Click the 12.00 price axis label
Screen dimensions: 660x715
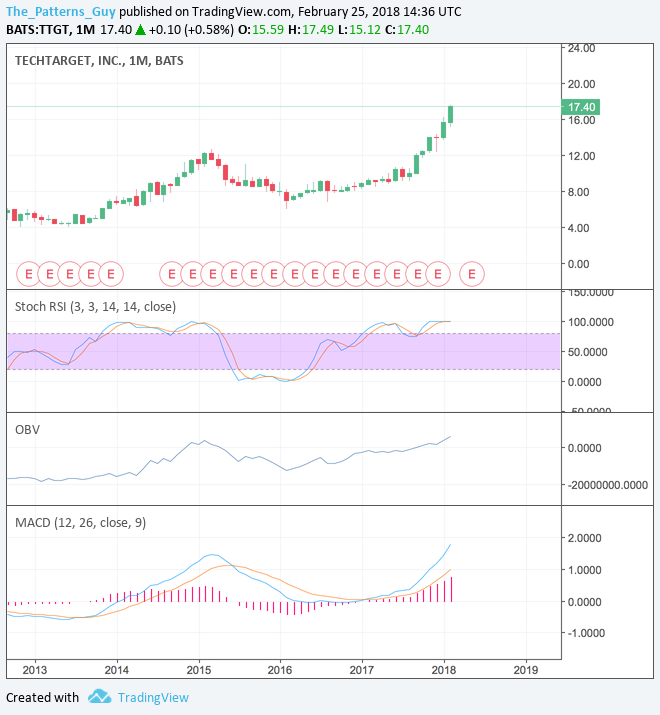pyautogui.click(x=581, y=156)
